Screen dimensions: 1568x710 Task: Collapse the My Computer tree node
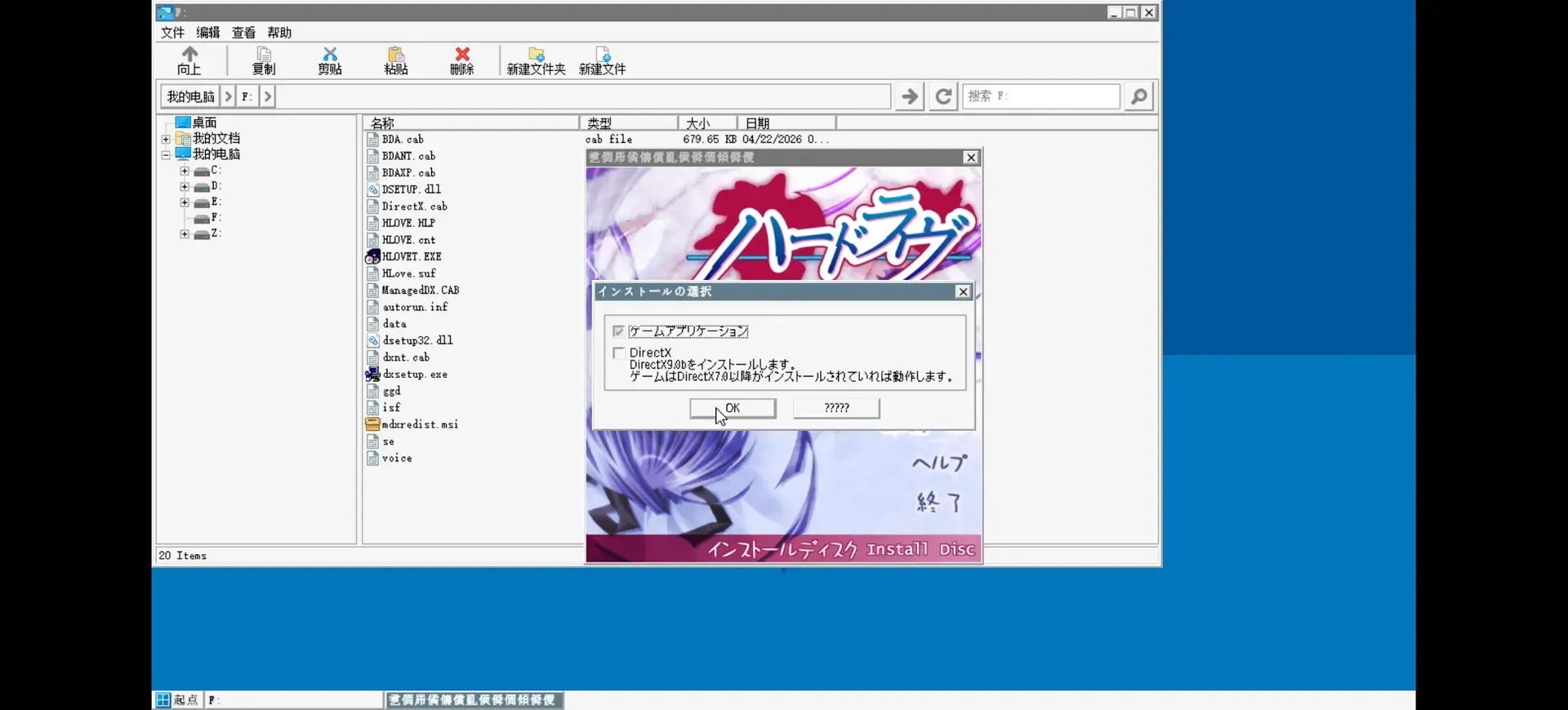(x=166, y=154)
